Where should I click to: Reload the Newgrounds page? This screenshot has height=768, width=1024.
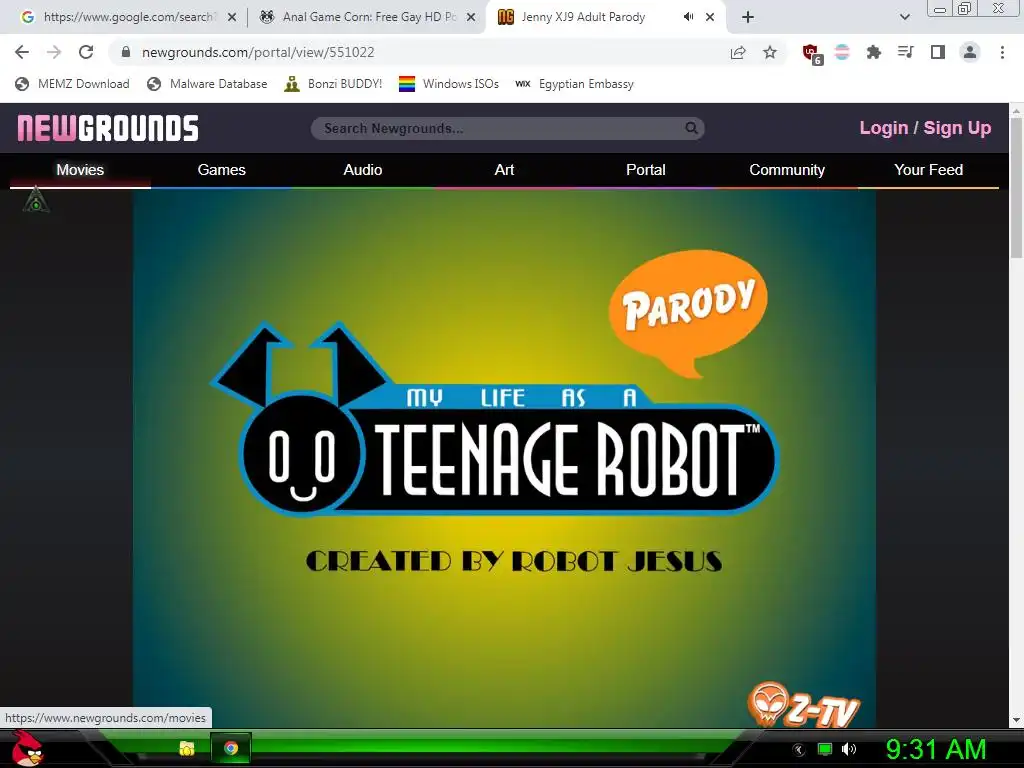point(86,52)
